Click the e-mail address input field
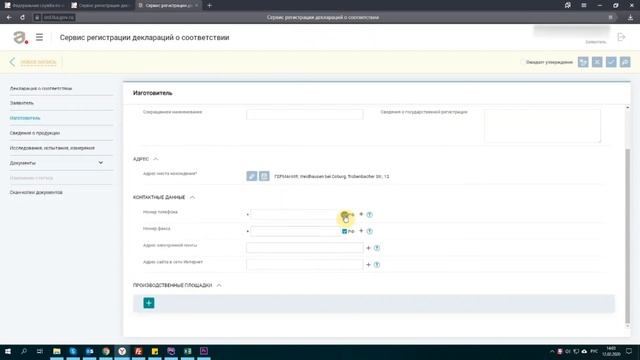The image size is (640, 360). [304, 248]
